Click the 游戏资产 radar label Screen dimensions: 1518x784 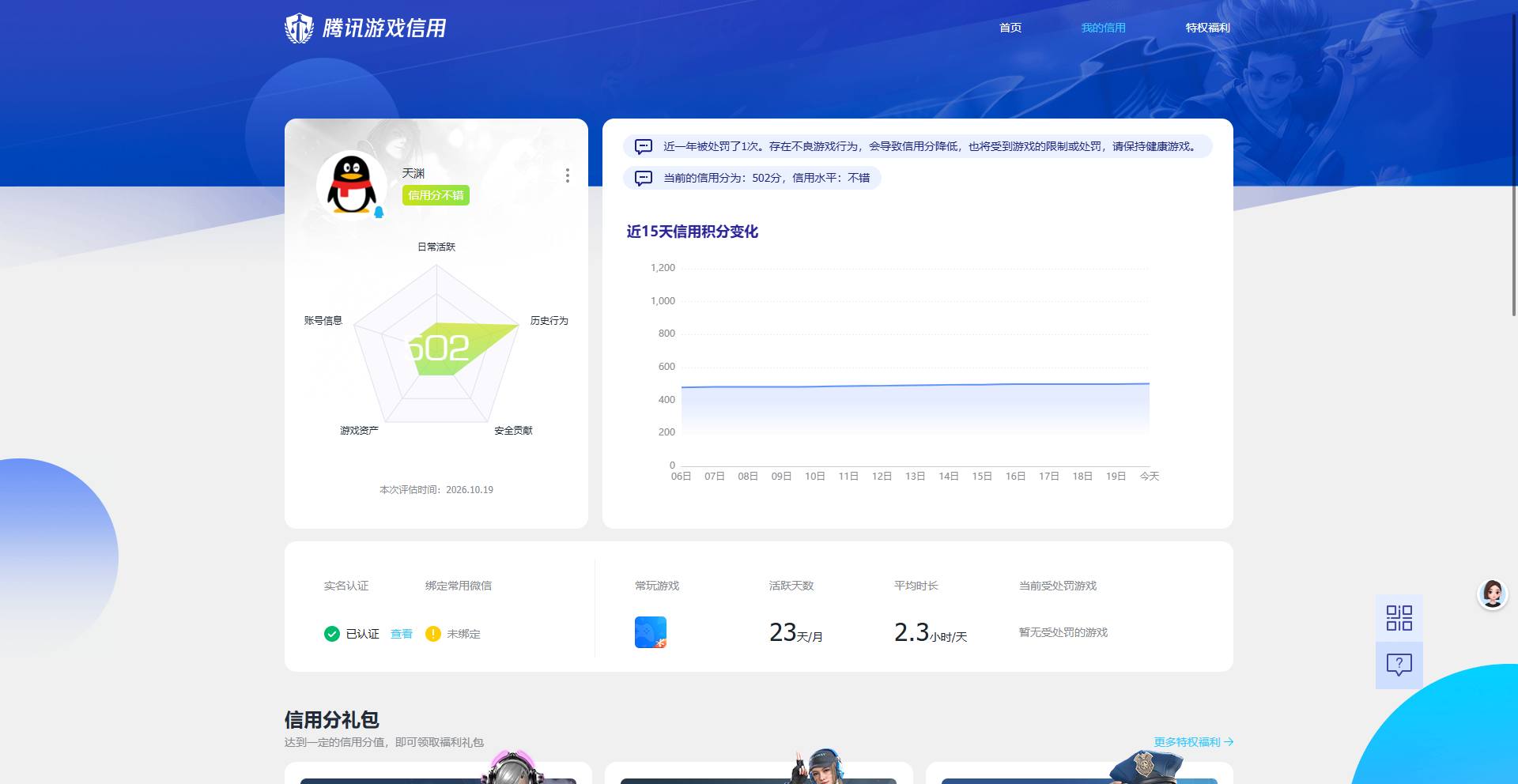(359, 430)
